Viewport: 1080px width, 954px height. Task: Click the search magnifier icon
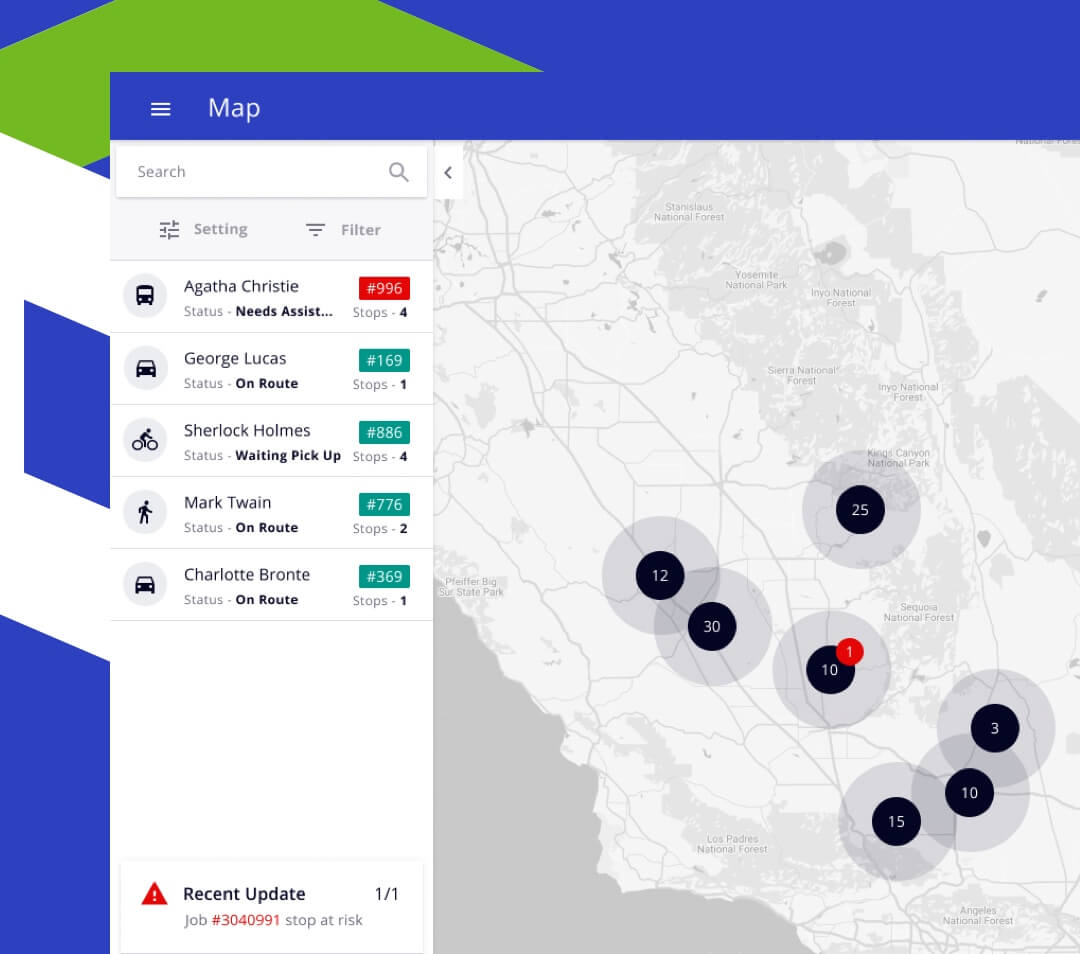coord(398,172)
